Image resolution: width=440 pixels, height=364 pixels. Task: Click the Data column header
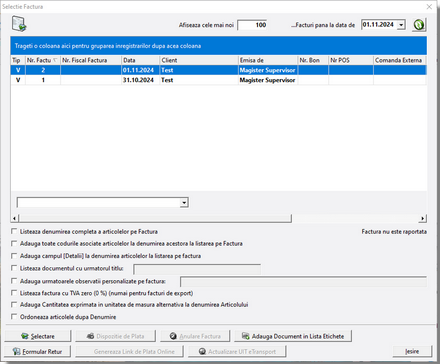point(140,60)
